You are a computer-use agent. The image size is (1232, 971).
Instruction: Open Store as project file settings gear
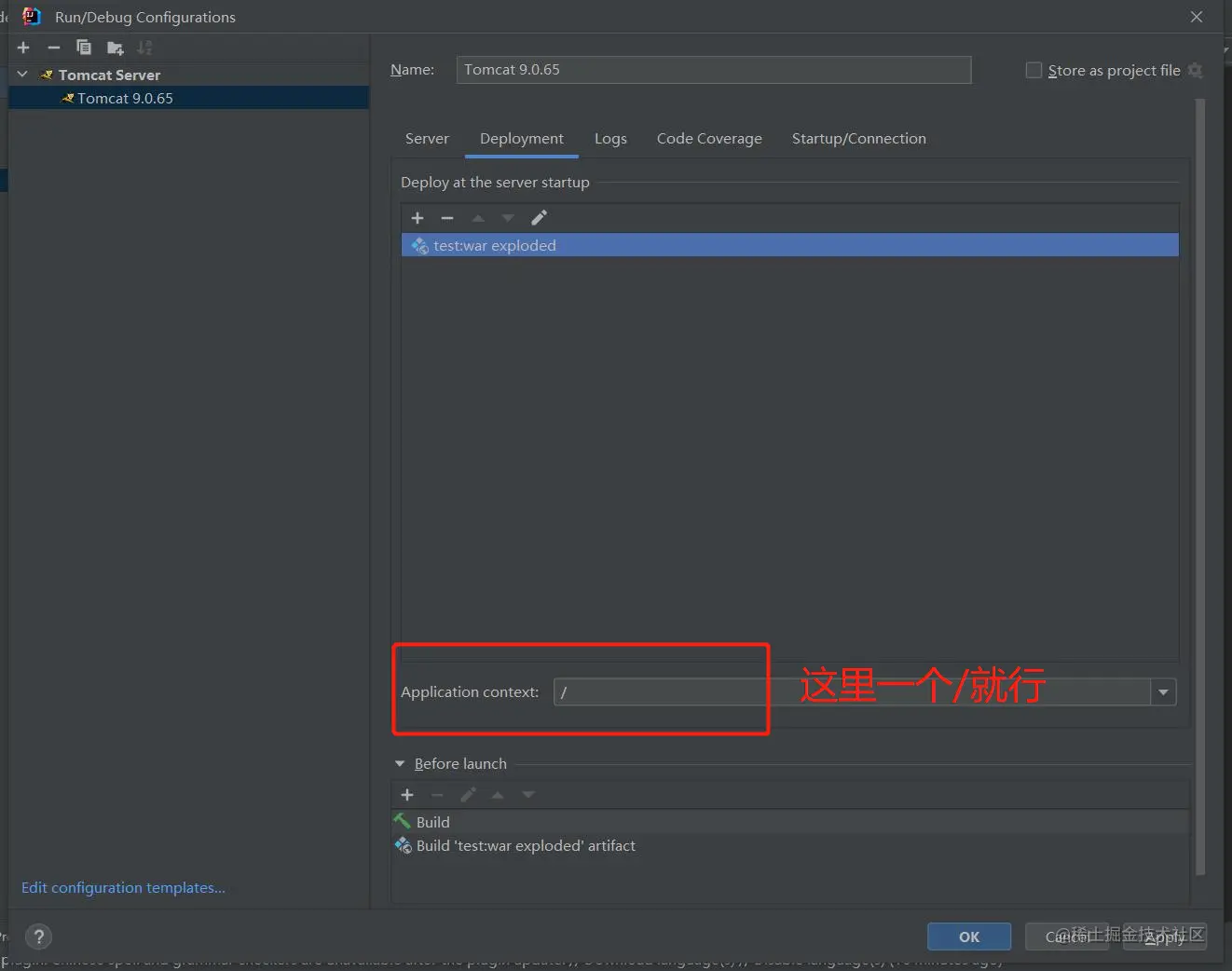click(1196, 71)
